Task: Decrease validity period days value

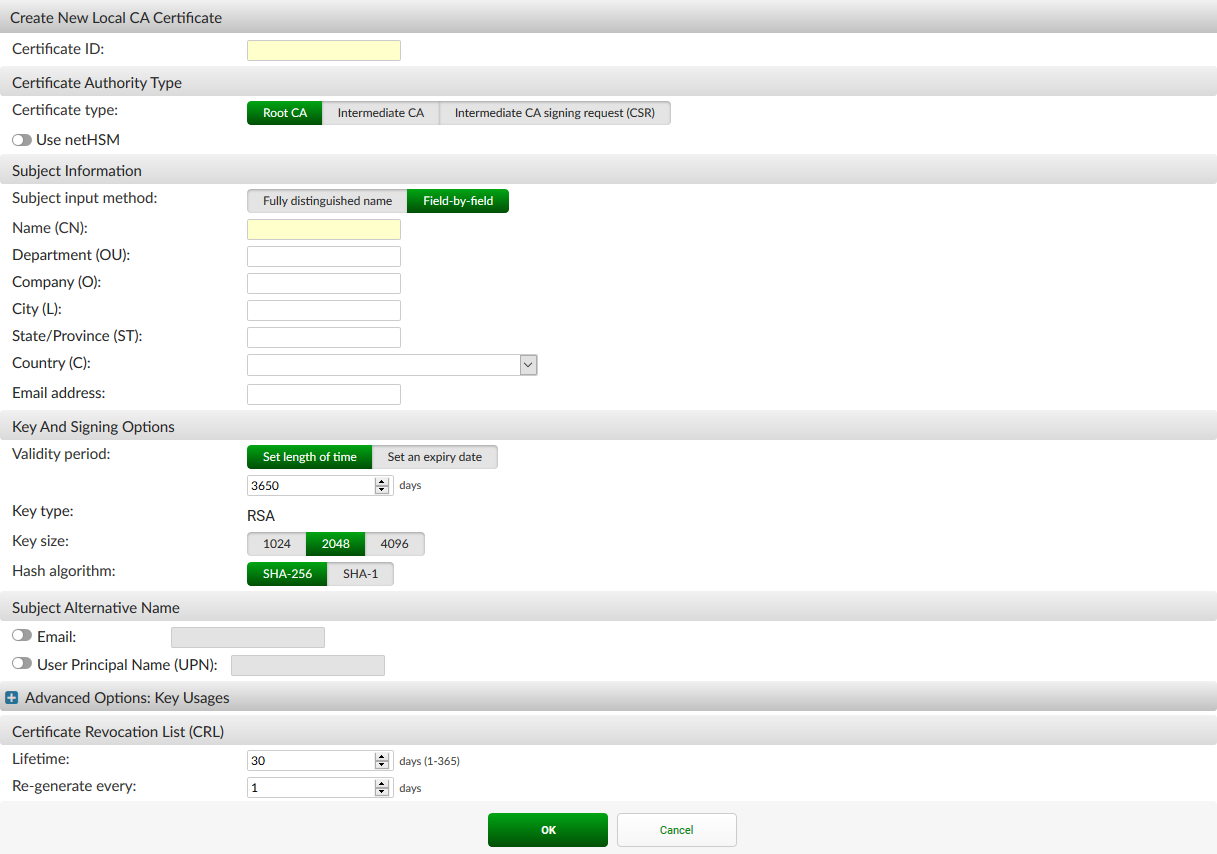Action: click(382, 490)
